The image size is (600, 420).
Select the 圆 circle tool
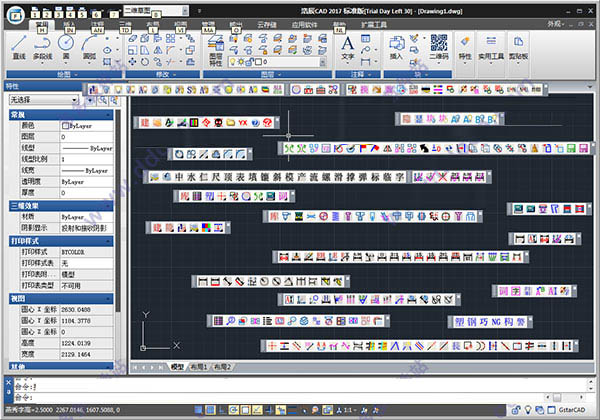(x=66, y=48)
